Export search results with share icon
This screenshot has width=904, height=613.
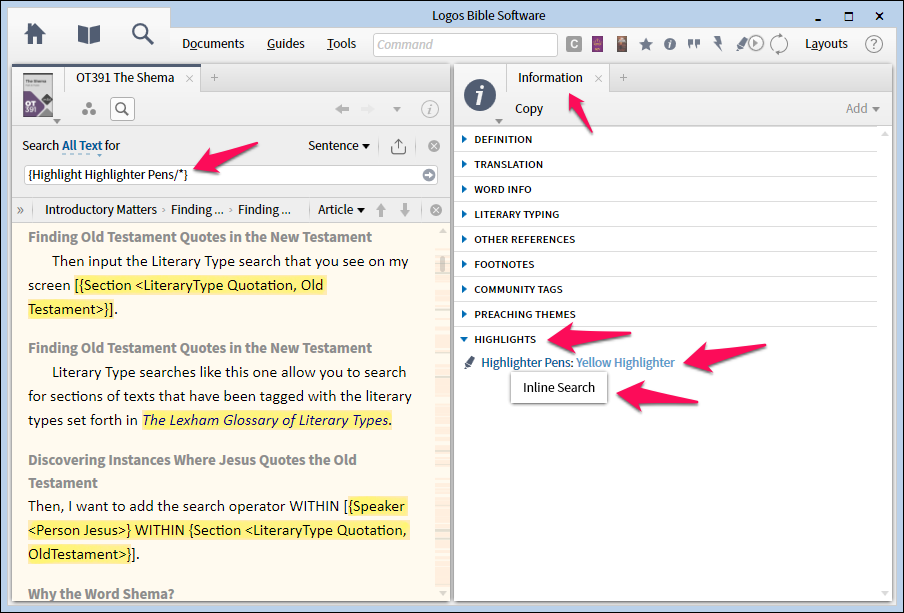pyautogui.click(x=398, y=146)
